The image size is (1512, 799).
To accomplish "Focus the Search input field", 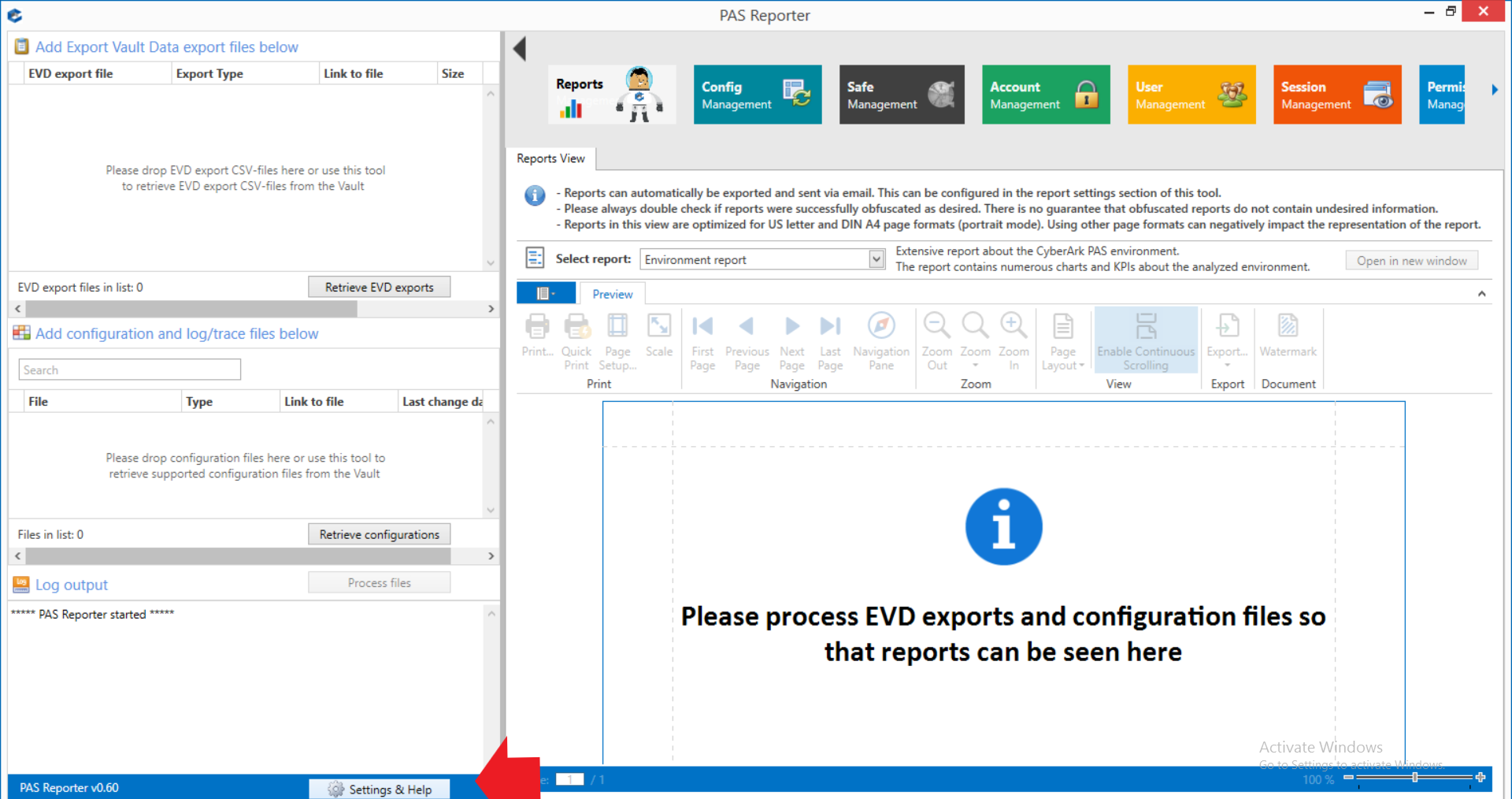I will (129, 370).
